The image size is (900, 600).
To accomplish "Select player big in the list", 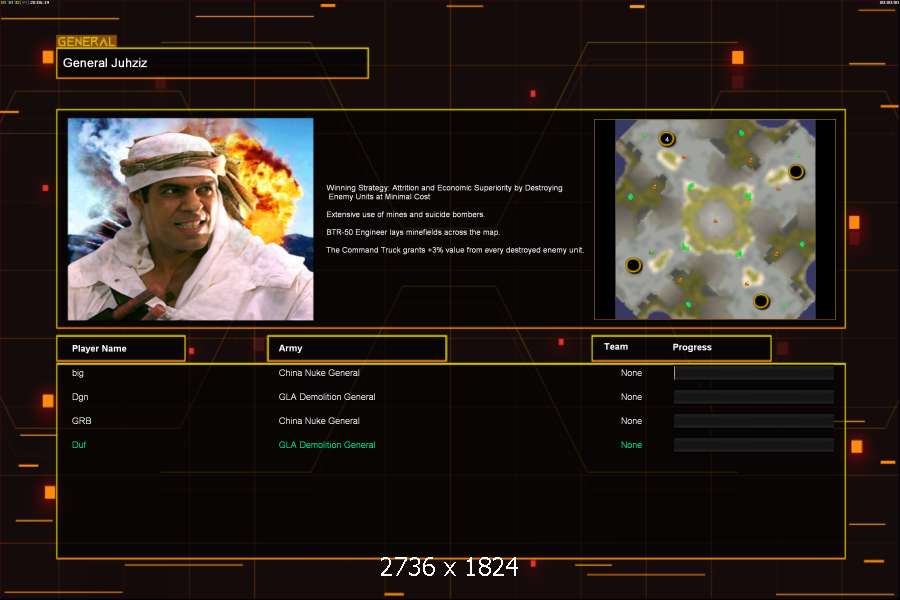I will tap(78, 373).
